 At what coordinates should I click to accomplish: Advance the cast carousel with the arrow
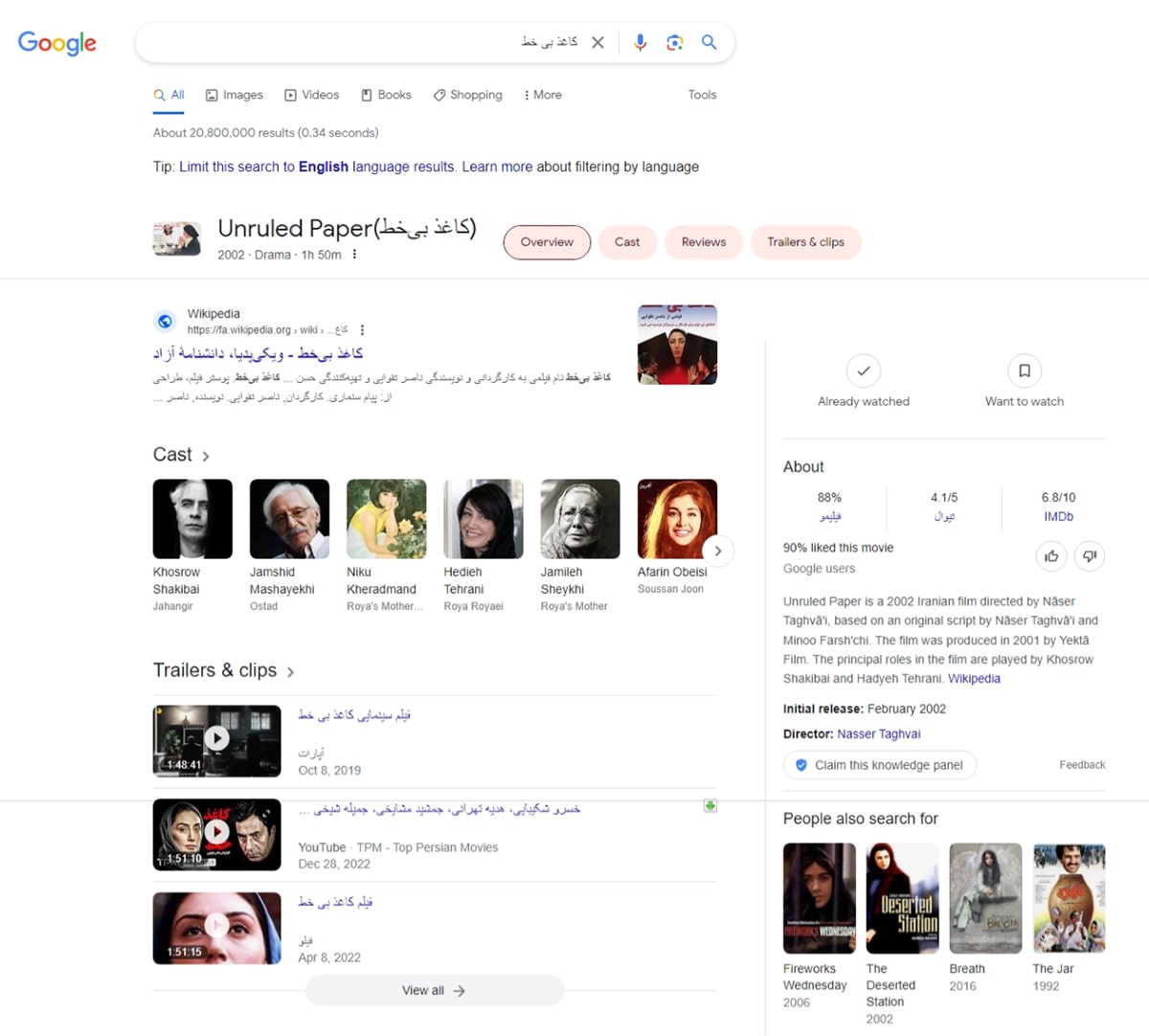pos(718,551)
